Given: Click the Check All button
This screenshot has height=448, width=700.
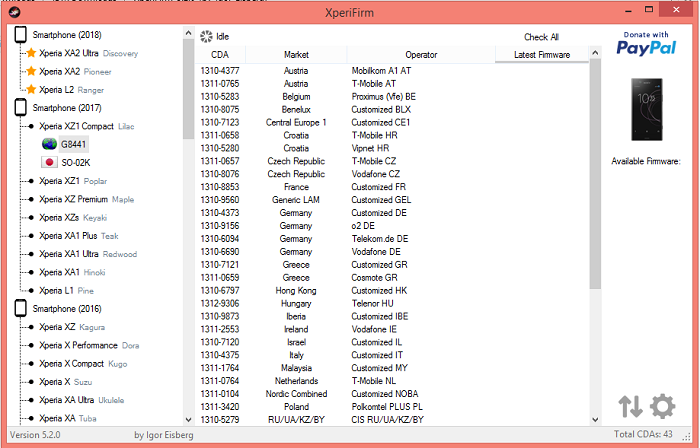Looking at the screenshot, I should coord(542,37).
